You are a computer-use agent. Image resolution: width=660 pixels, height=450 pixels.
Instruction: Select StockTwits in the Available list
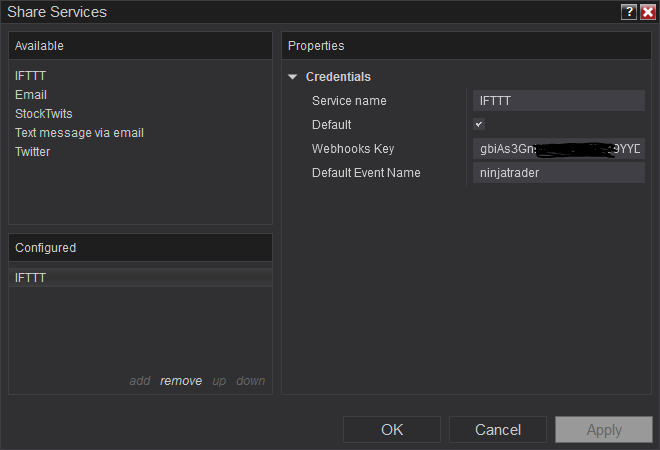coord(44,114)
